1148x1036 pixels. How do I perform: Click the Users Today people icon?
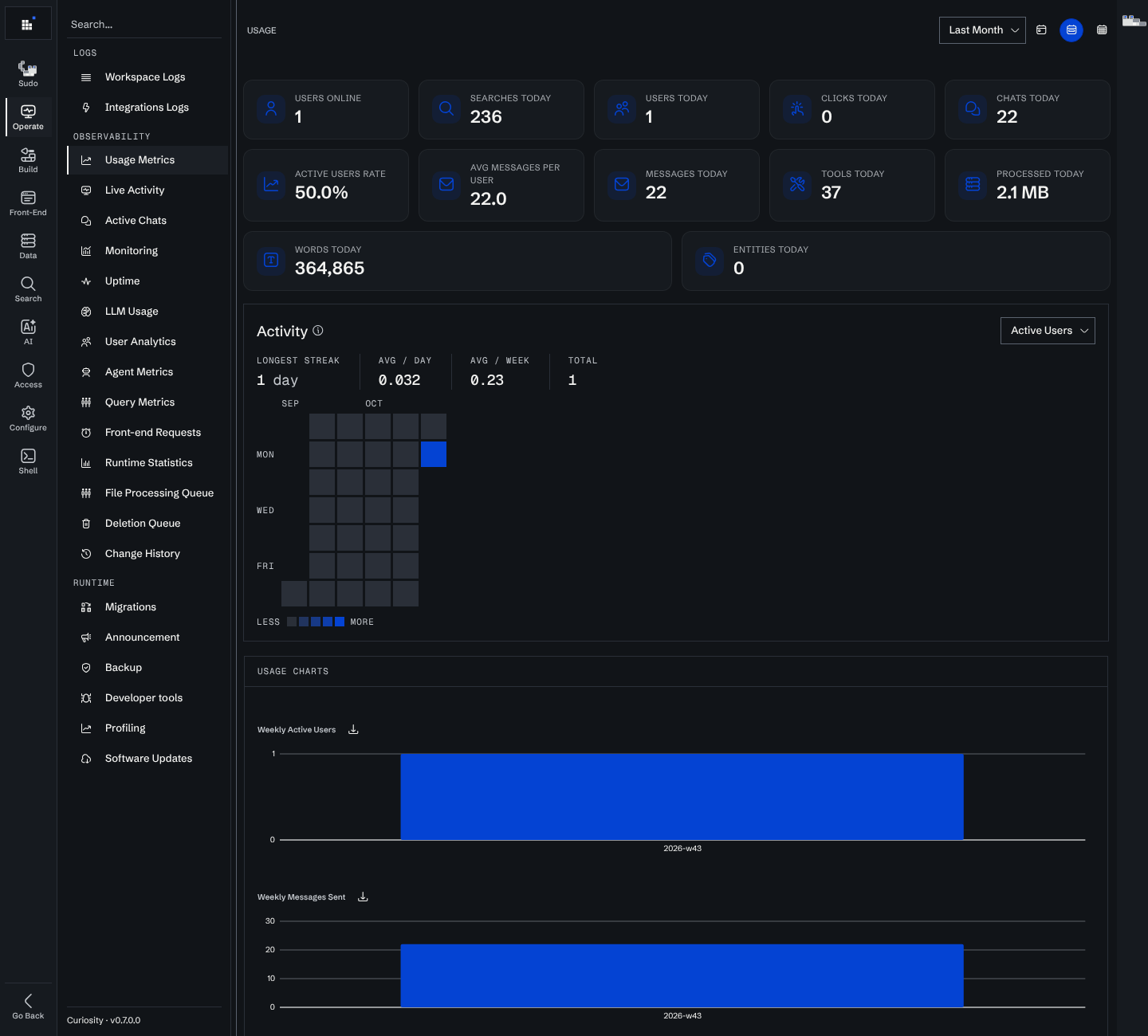(622, 108)
